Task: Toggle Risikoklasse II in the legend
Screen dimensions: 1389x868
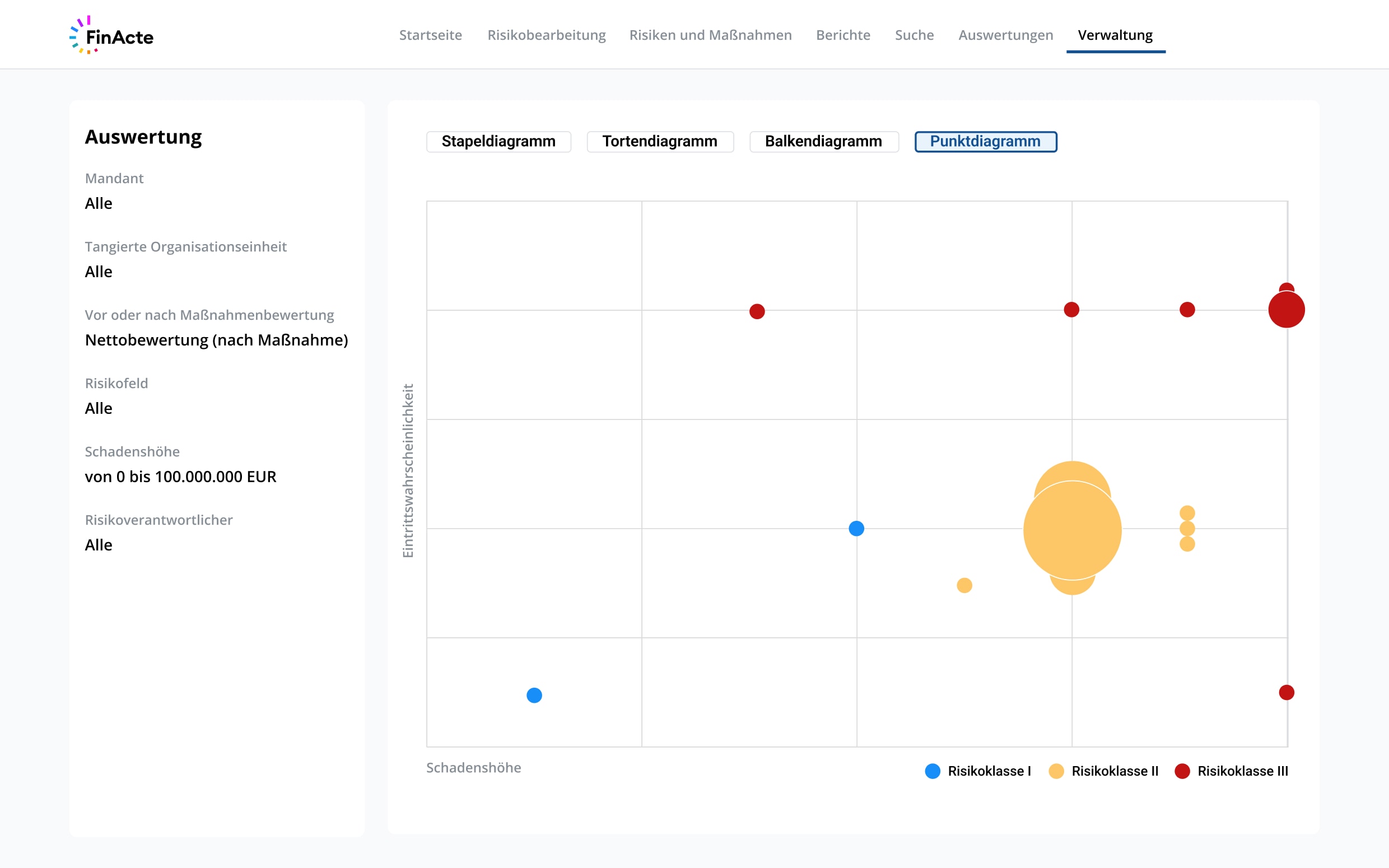Action: click(1103, 771)
